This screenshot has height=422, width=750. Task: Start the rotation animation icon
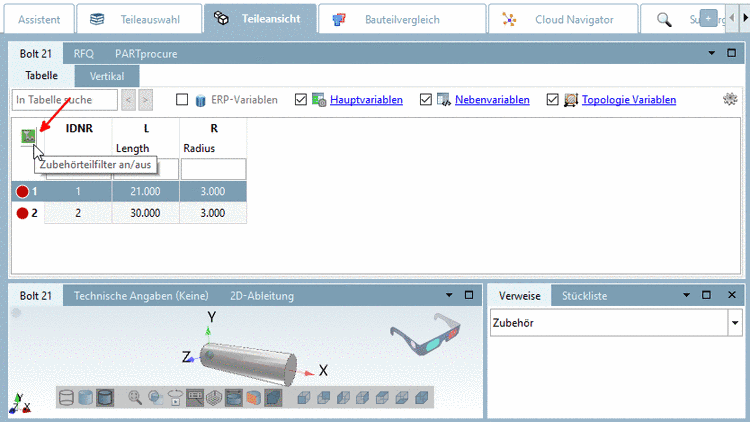coord(175,398)
